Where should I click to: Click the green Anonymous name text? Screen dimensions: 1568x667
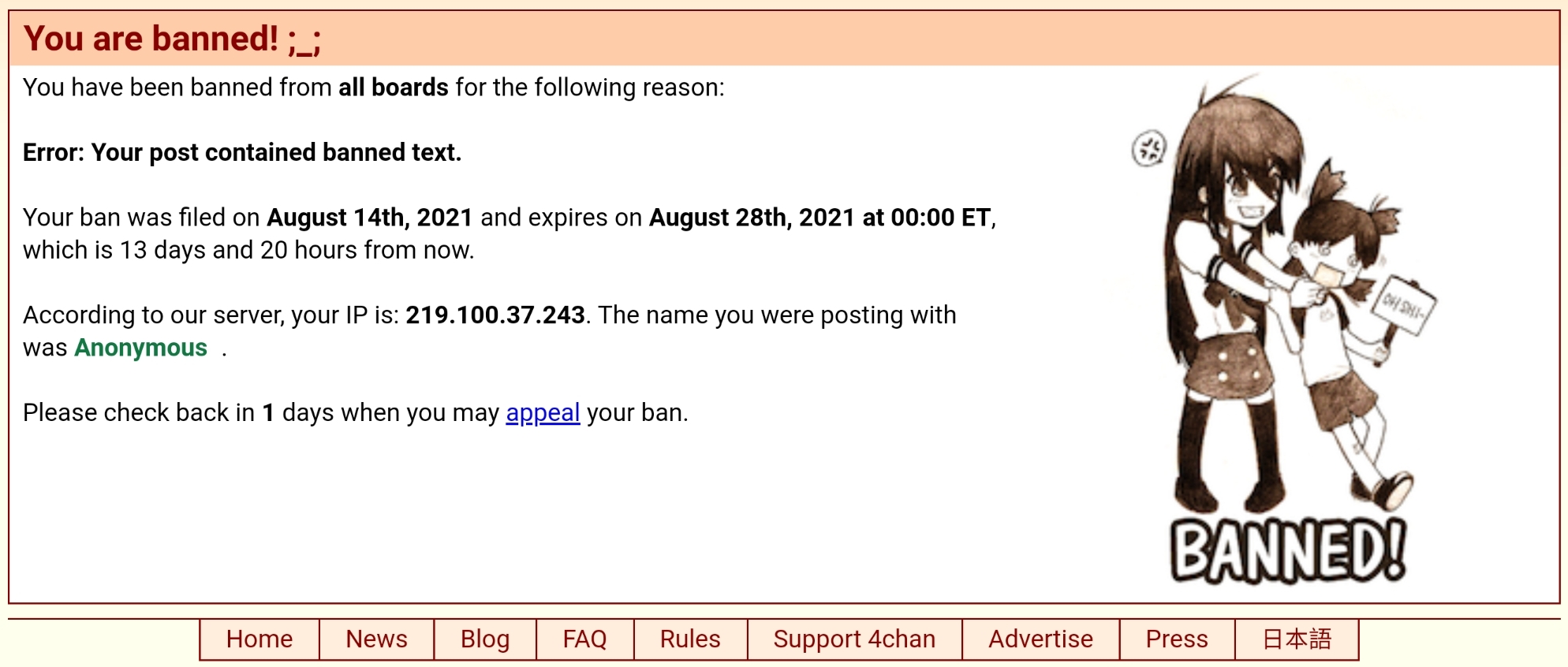139,348
